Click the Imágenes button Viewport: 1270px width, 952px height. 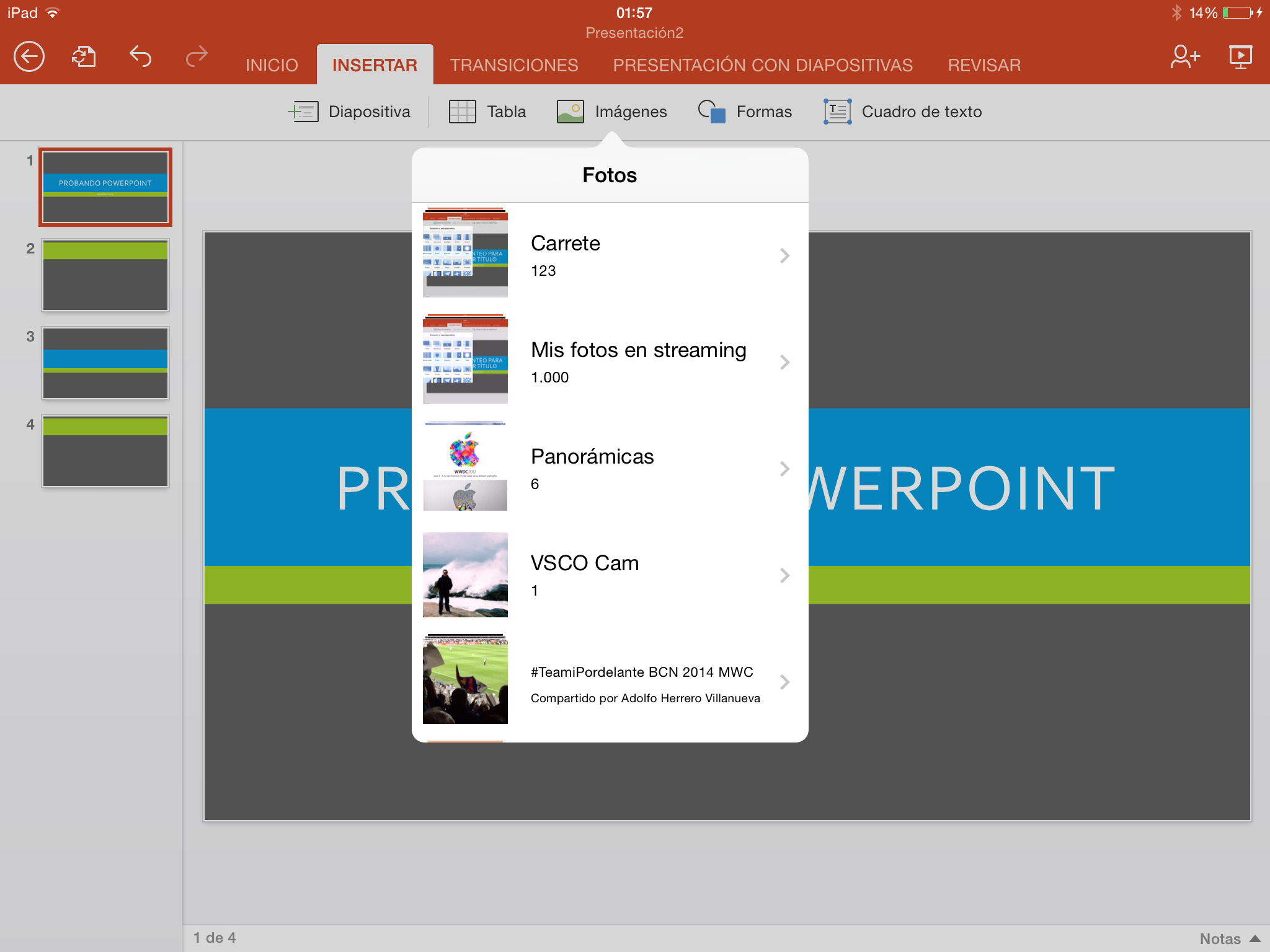(x=612, y=112)
